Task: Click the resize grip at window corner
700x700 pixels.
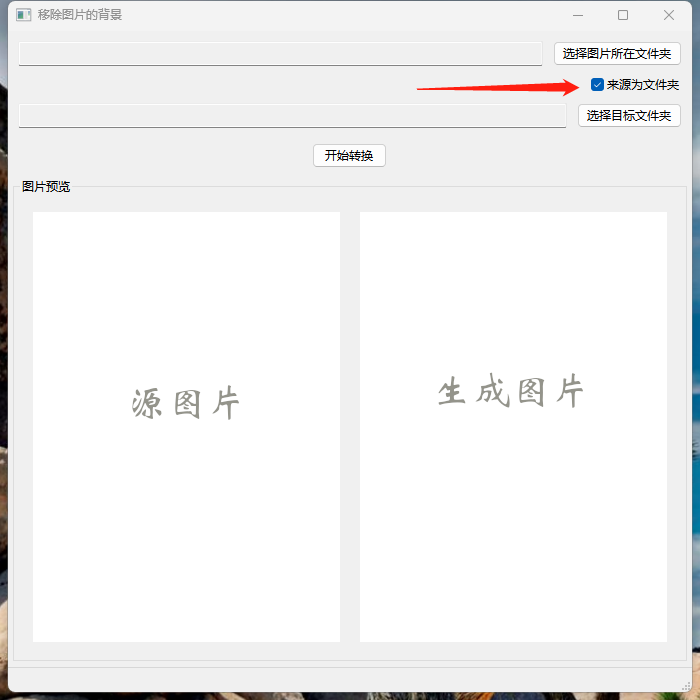Action: coord(686,687)
